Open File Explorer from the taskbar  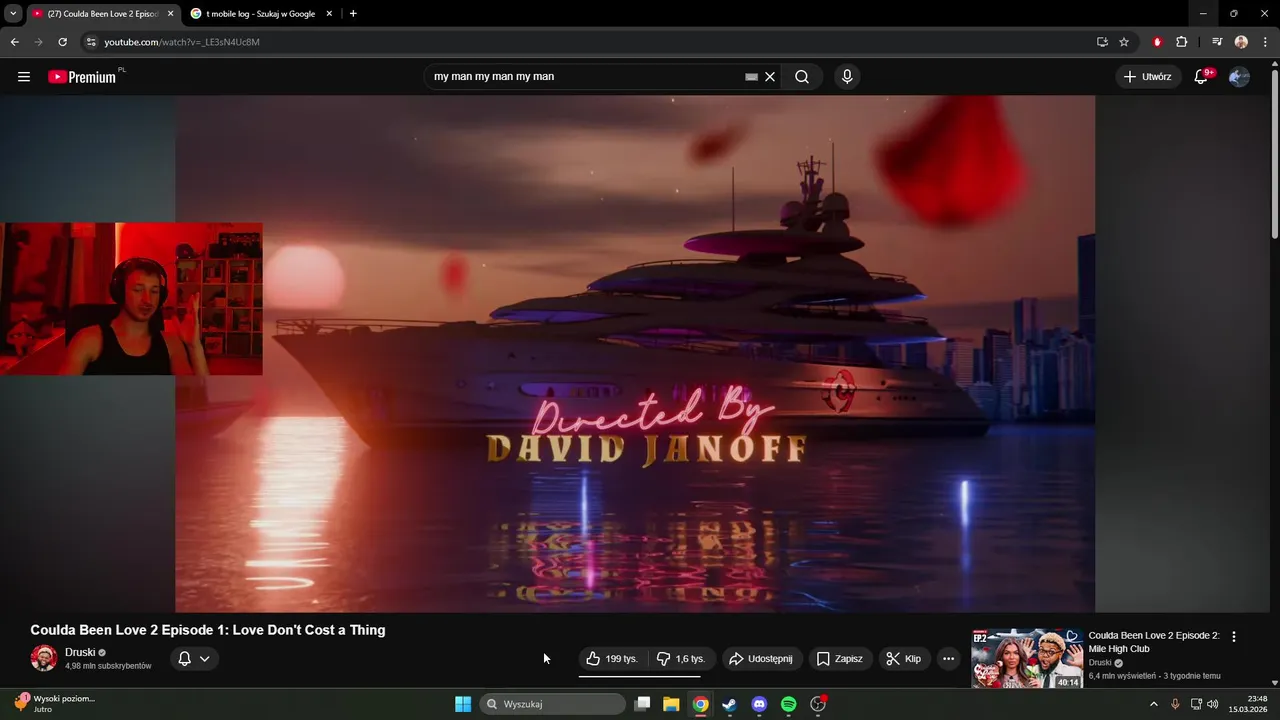pyautogui.click(x=671, y=704)
